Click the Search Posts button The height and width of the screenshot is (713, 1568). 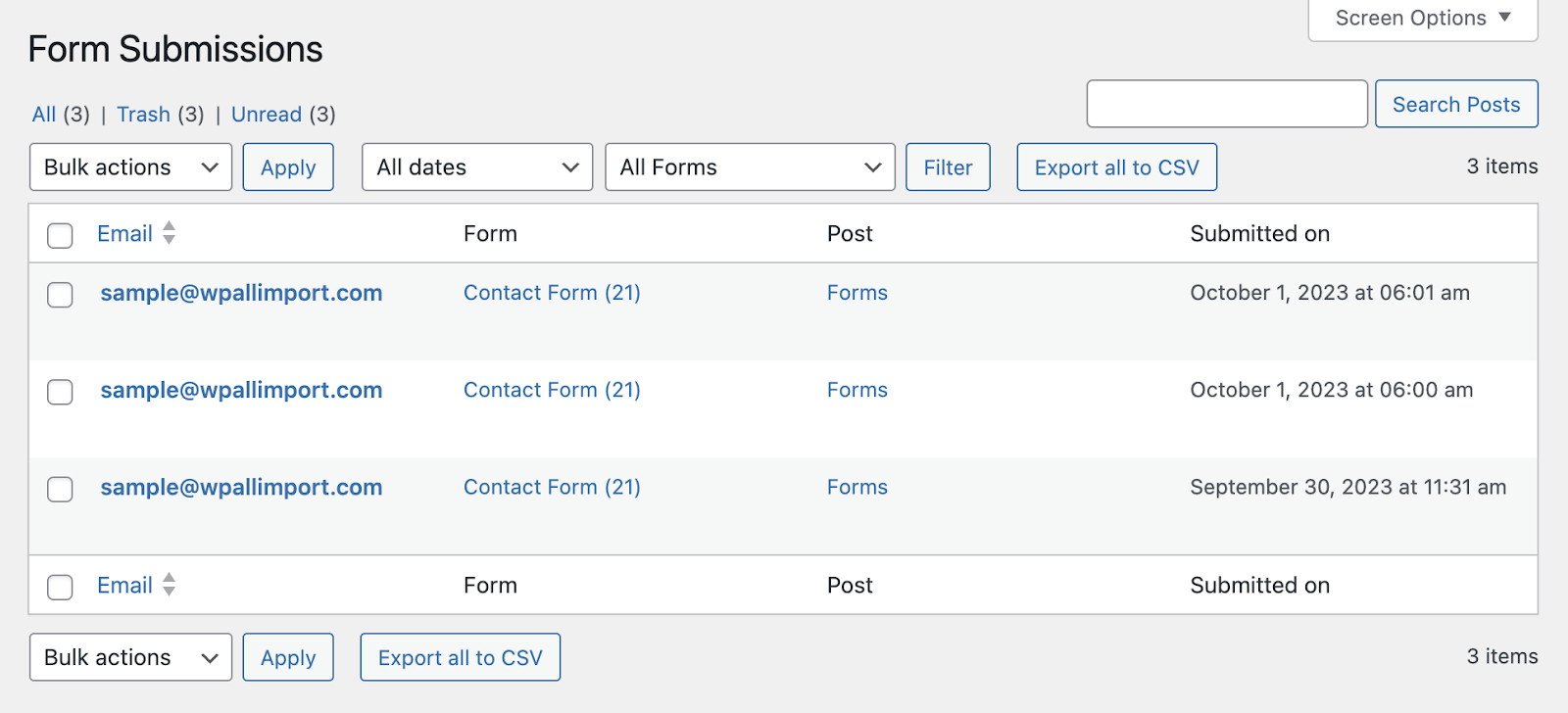coord(1456,105)
